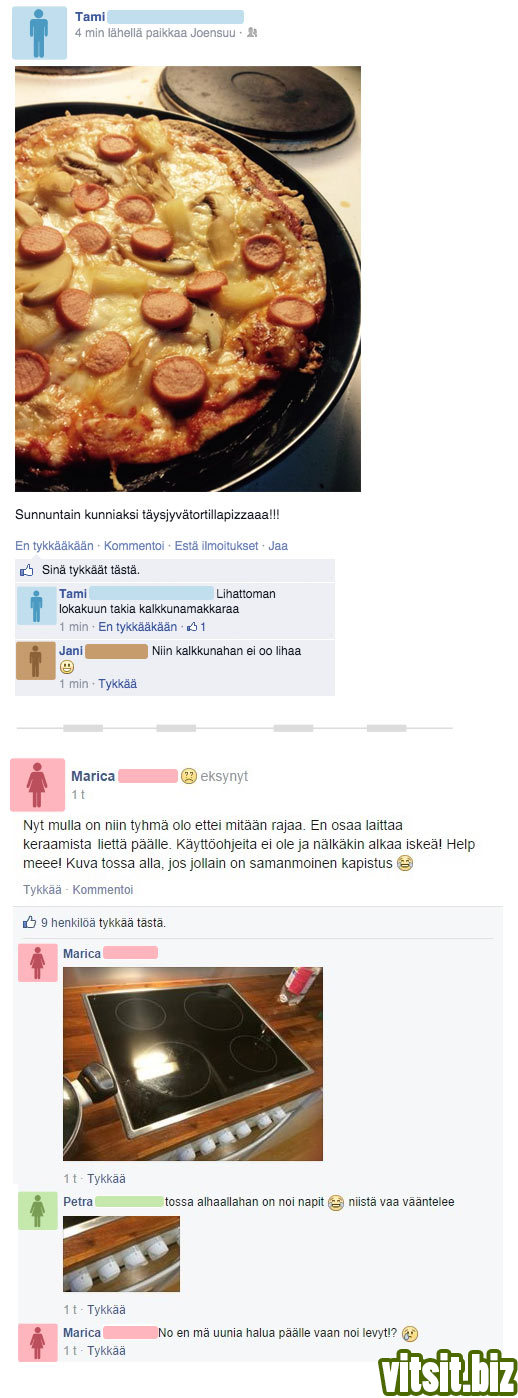Click the like count icon on Tami's comment
Image resolution: width=518 pixels, height=1398 pixels.
pos(193,627)
